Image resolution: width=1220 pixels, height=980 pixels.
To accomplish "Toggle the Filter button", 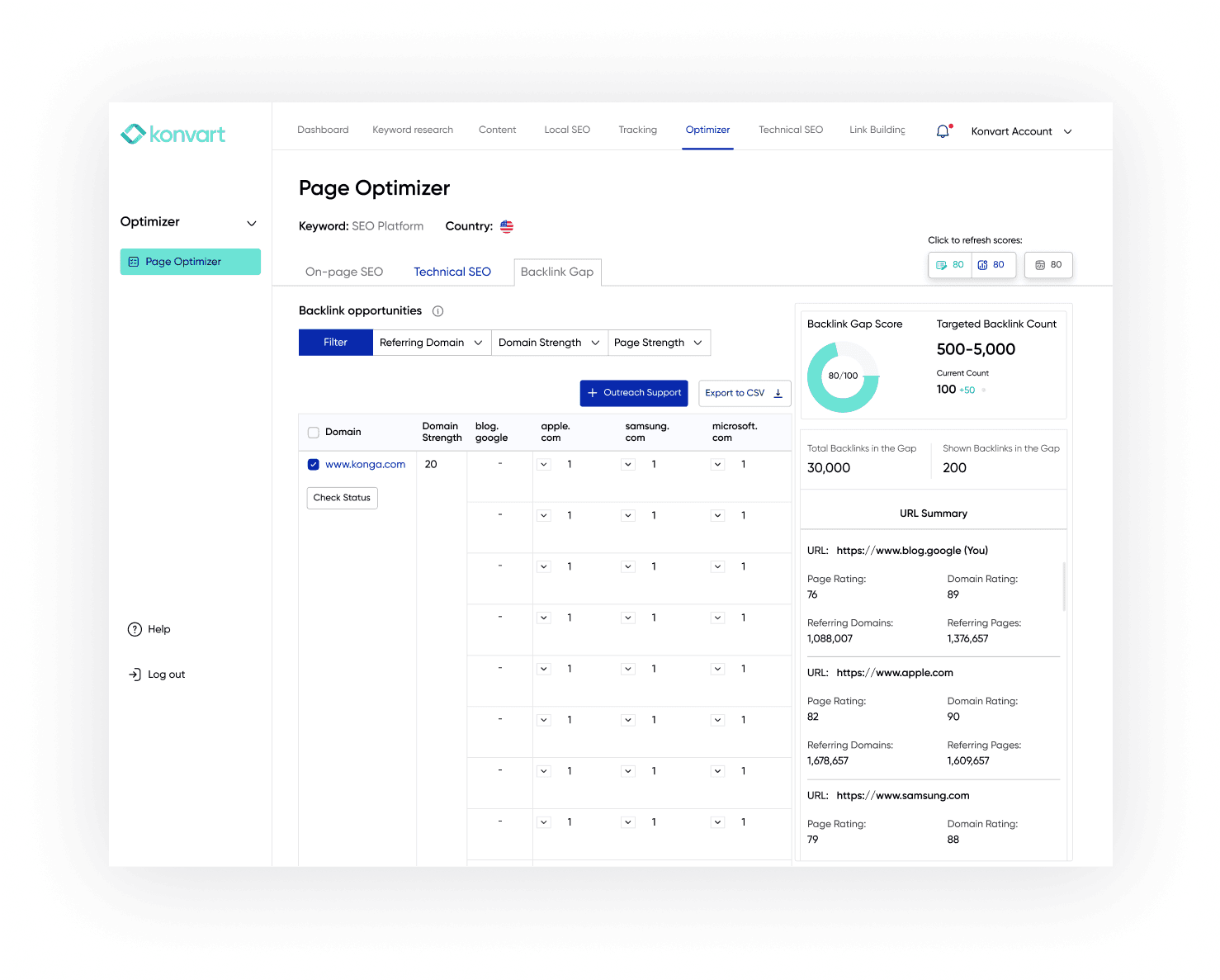I will (x=335, y=342).
